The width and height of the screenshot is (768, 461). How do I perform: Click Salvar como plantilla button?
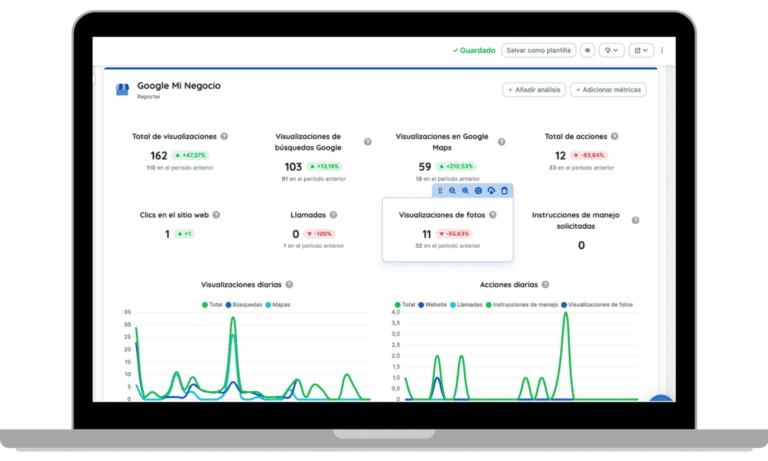tap(538, 50)
